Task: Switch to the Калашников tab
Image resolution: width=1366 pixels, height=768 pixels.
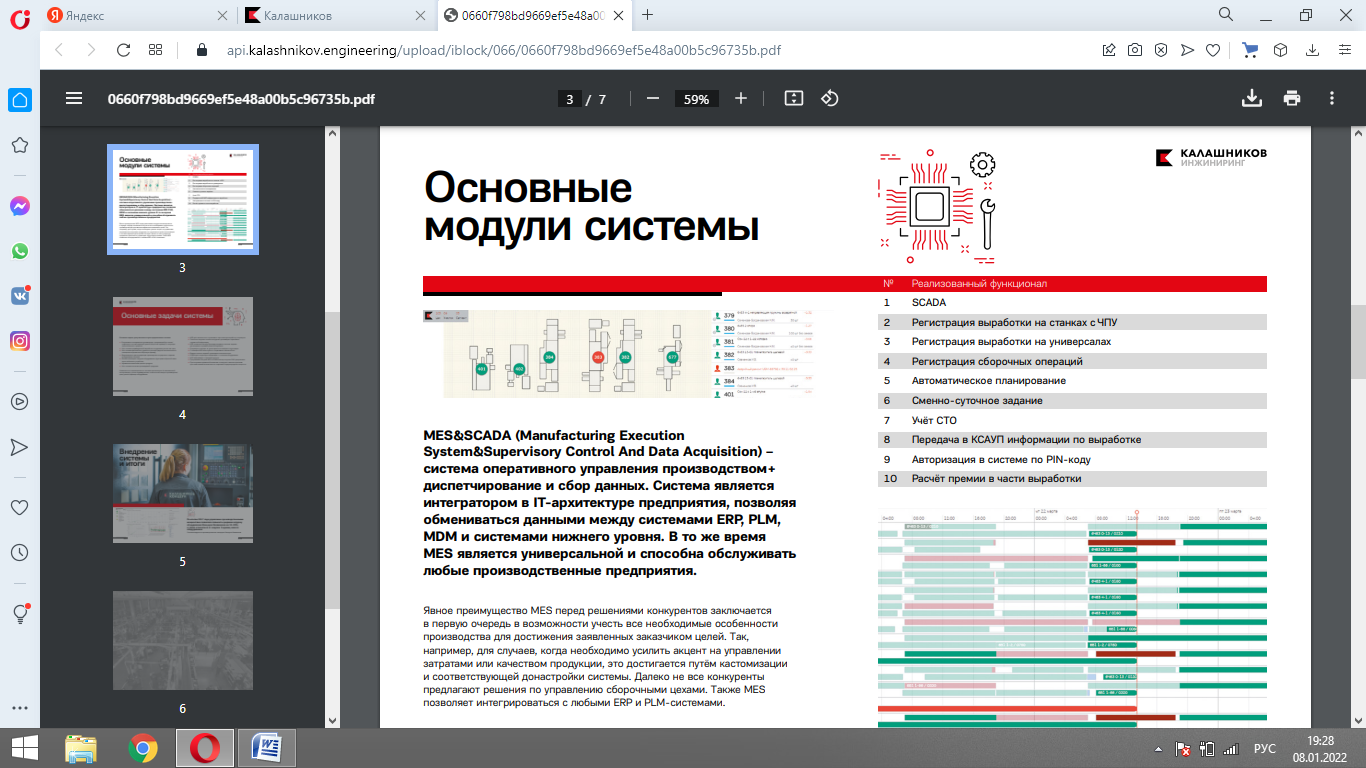Action: click(x=335, y=15)
